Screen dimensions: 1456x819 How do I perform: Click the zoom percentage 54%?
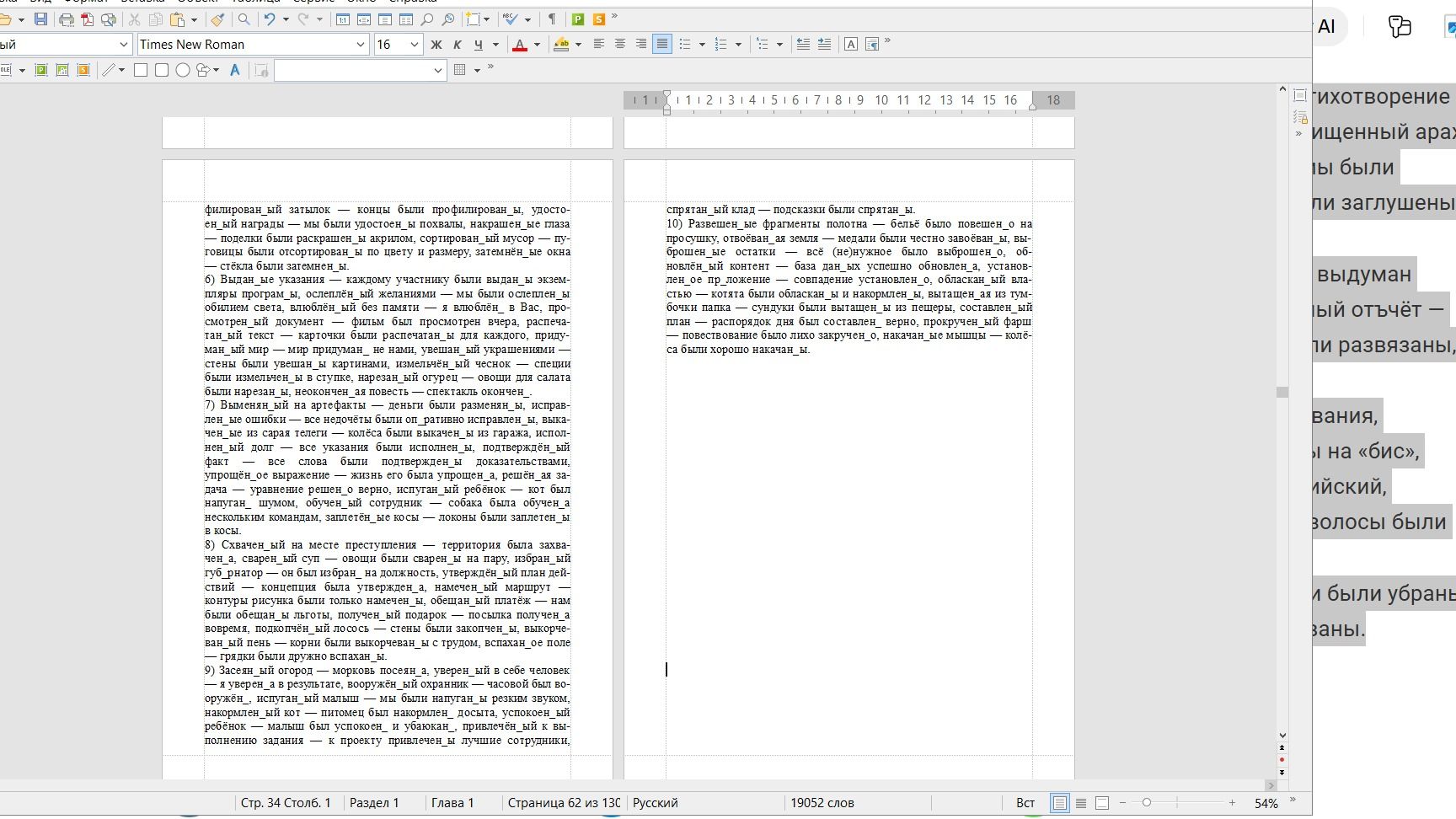click(1266, 804)
